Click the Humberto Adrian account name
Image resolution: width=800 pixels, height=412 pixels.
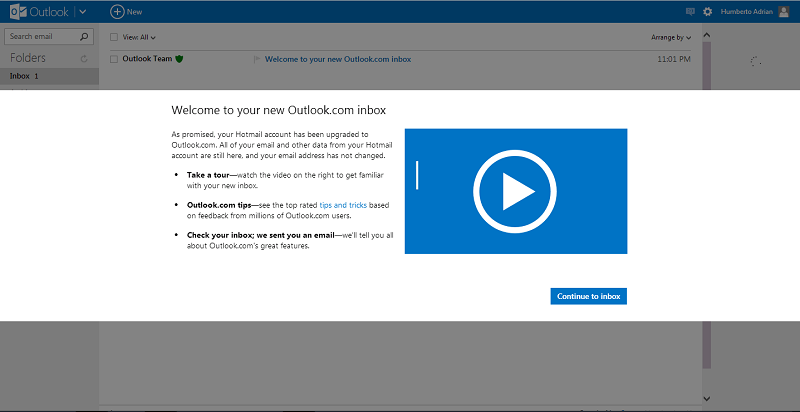746,12
